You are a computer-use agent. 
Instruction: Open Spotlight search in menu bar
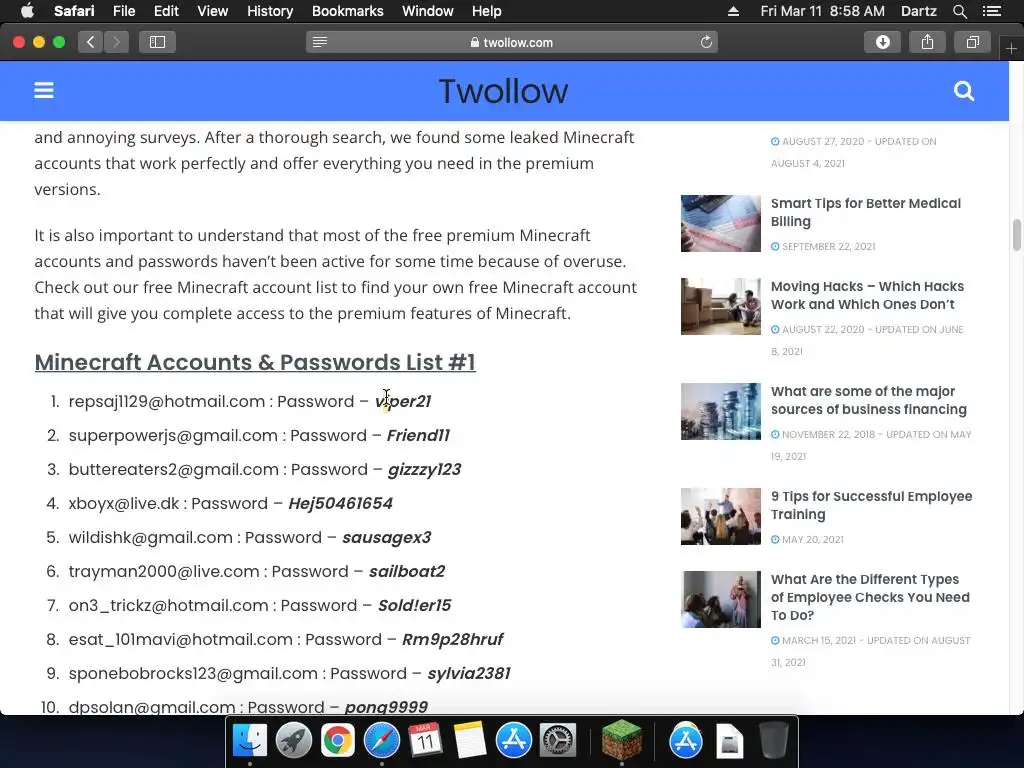[x=959, y=11]
